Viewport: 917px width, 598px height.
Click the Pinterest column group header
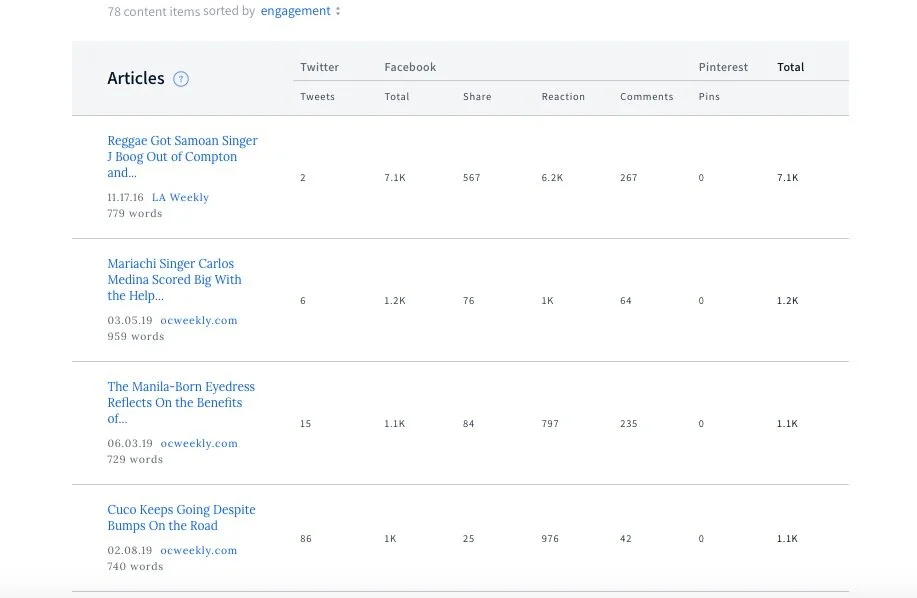[x=723, y=67]
